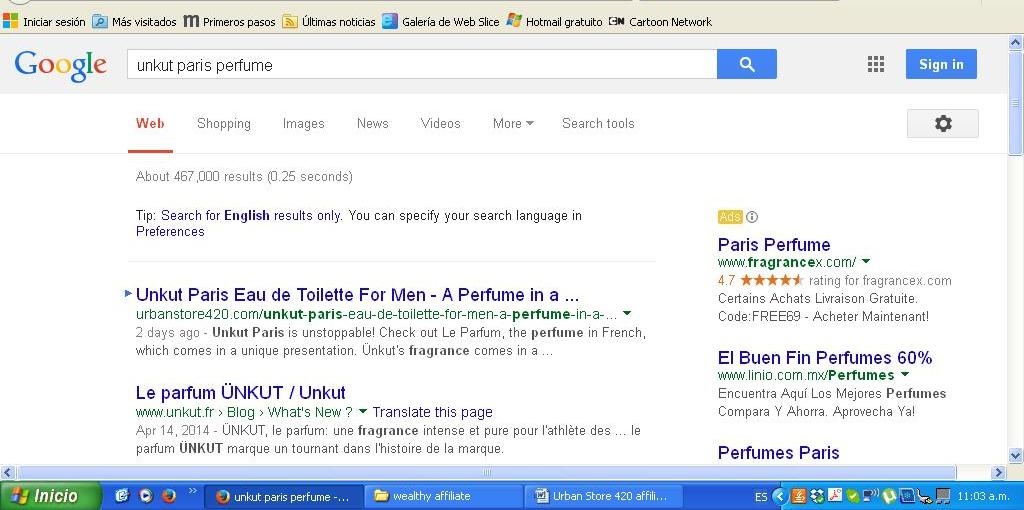Click About 467,000 results text
This screenshot has width=1024, height=510.
[x=244, y=176]
